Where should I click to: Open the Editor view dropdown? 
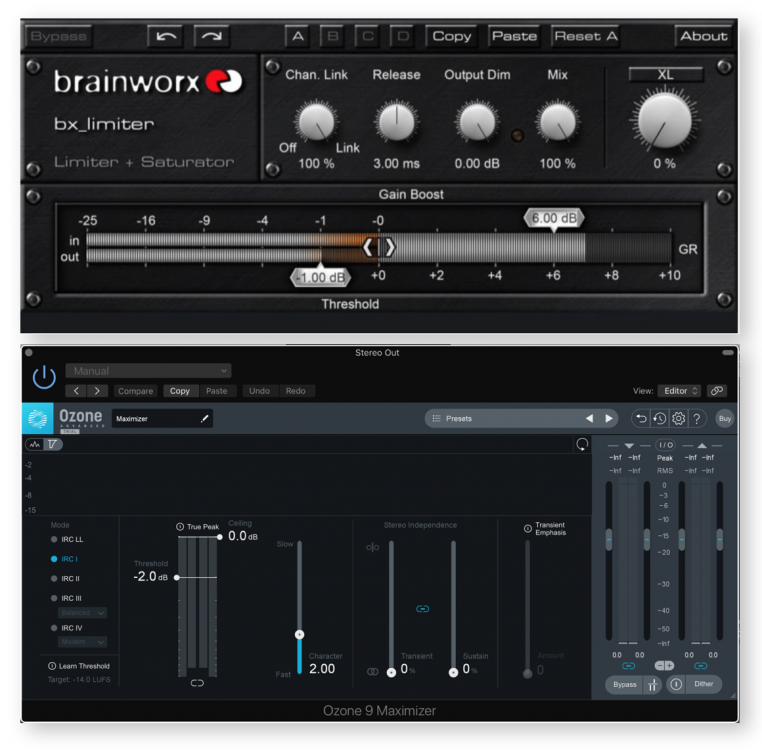[x=679, y=391]
